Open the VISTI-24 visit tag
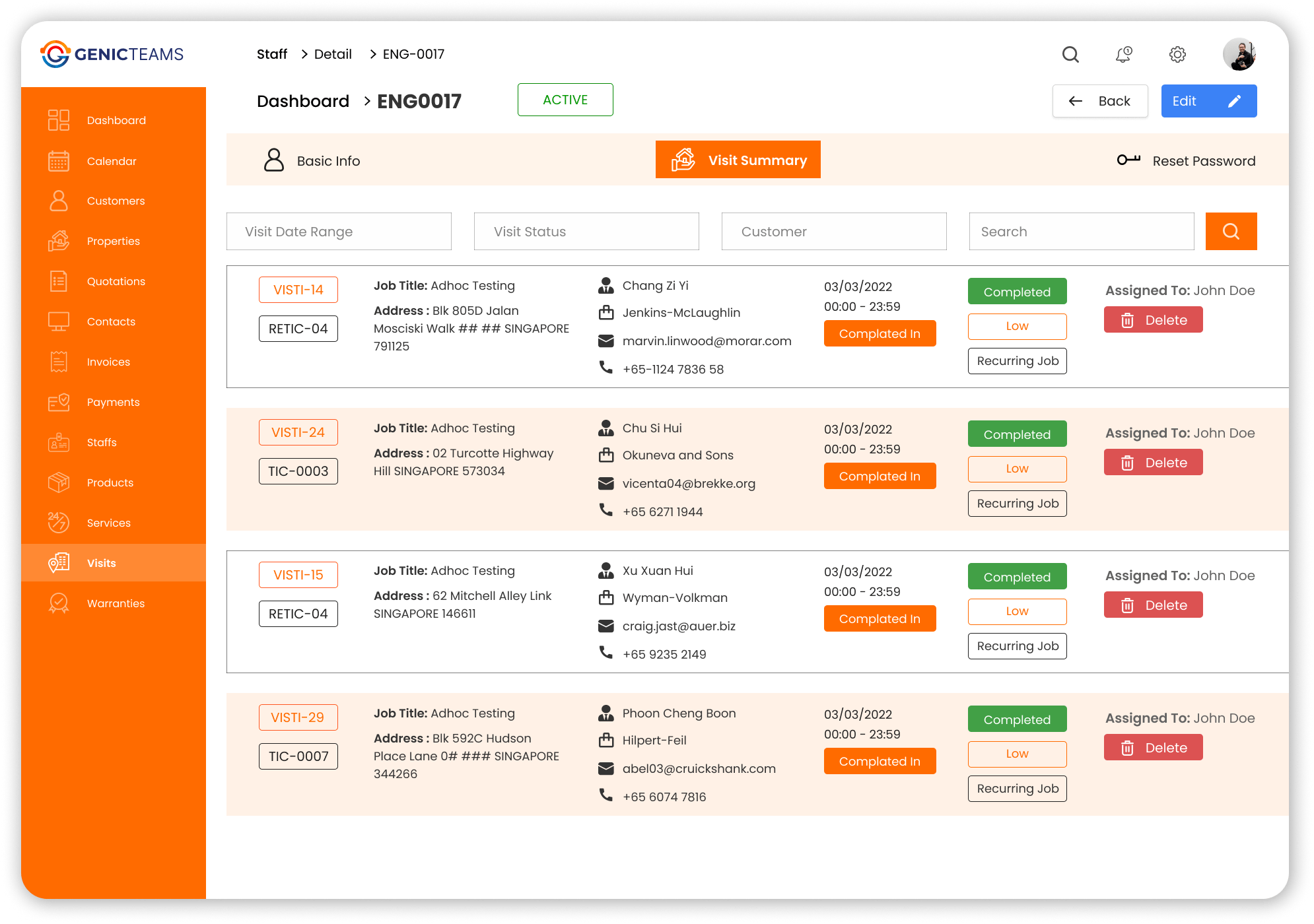This screenshot has height=924, width=1314. [298, 432]
